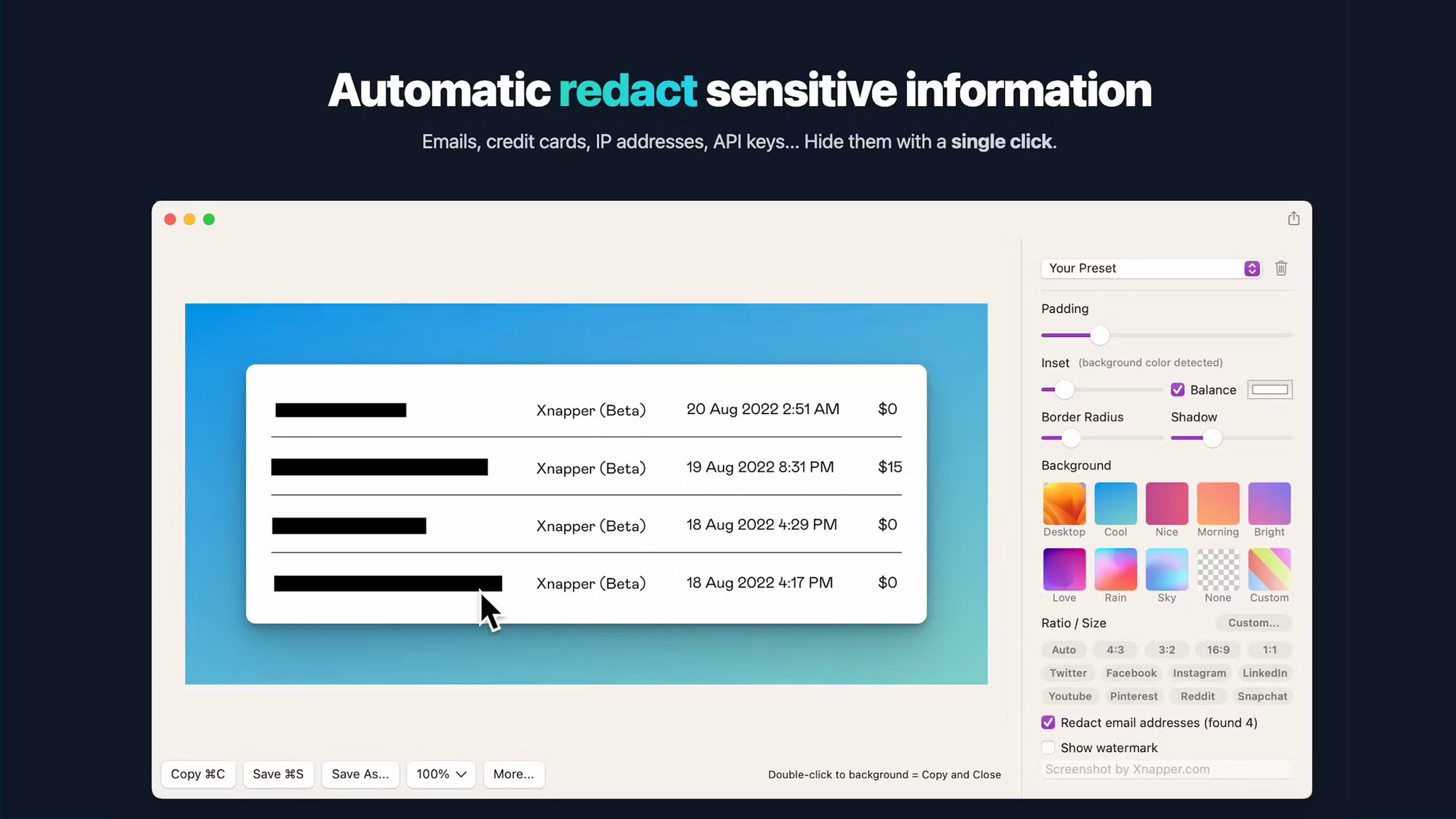The height and width of the screenshot is (819, 1456).
Task: Disable Redact email addresses
Action: pyautogui.click(x=1048, y=722)
